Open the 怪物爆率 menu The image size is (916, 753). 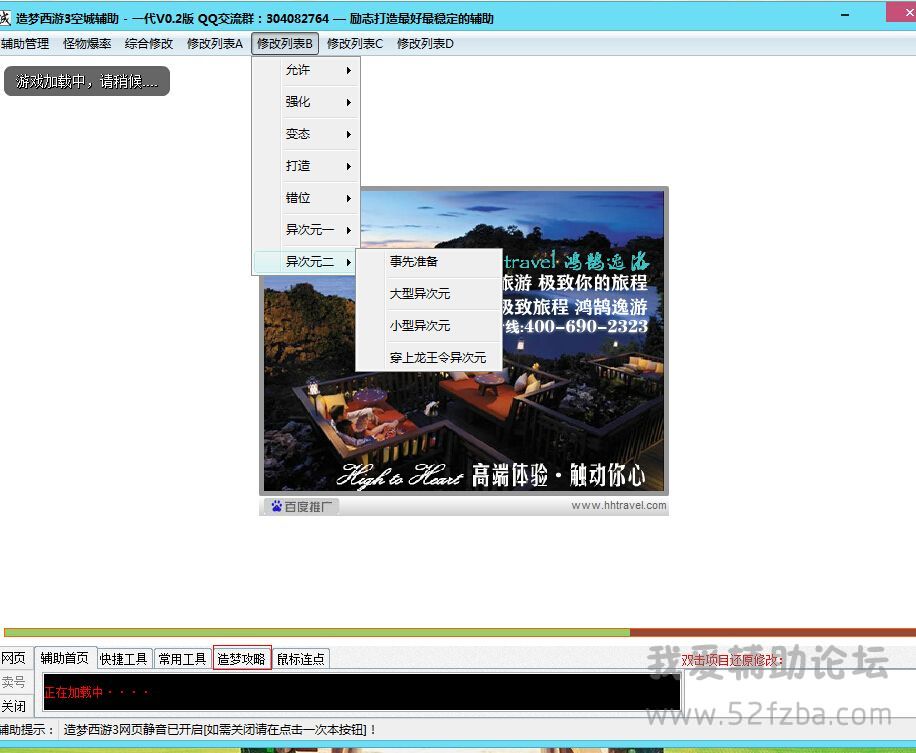tap(87, 43)
